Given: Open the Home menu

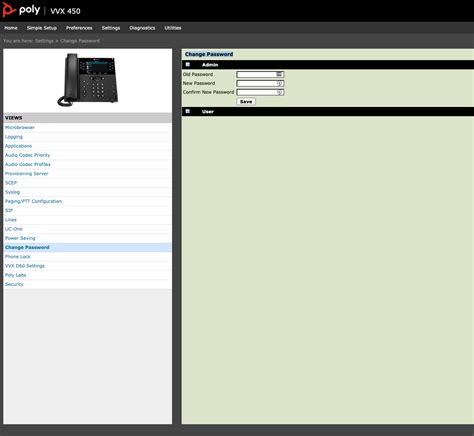Looking at the screenshot, I should tap(11, 28).
